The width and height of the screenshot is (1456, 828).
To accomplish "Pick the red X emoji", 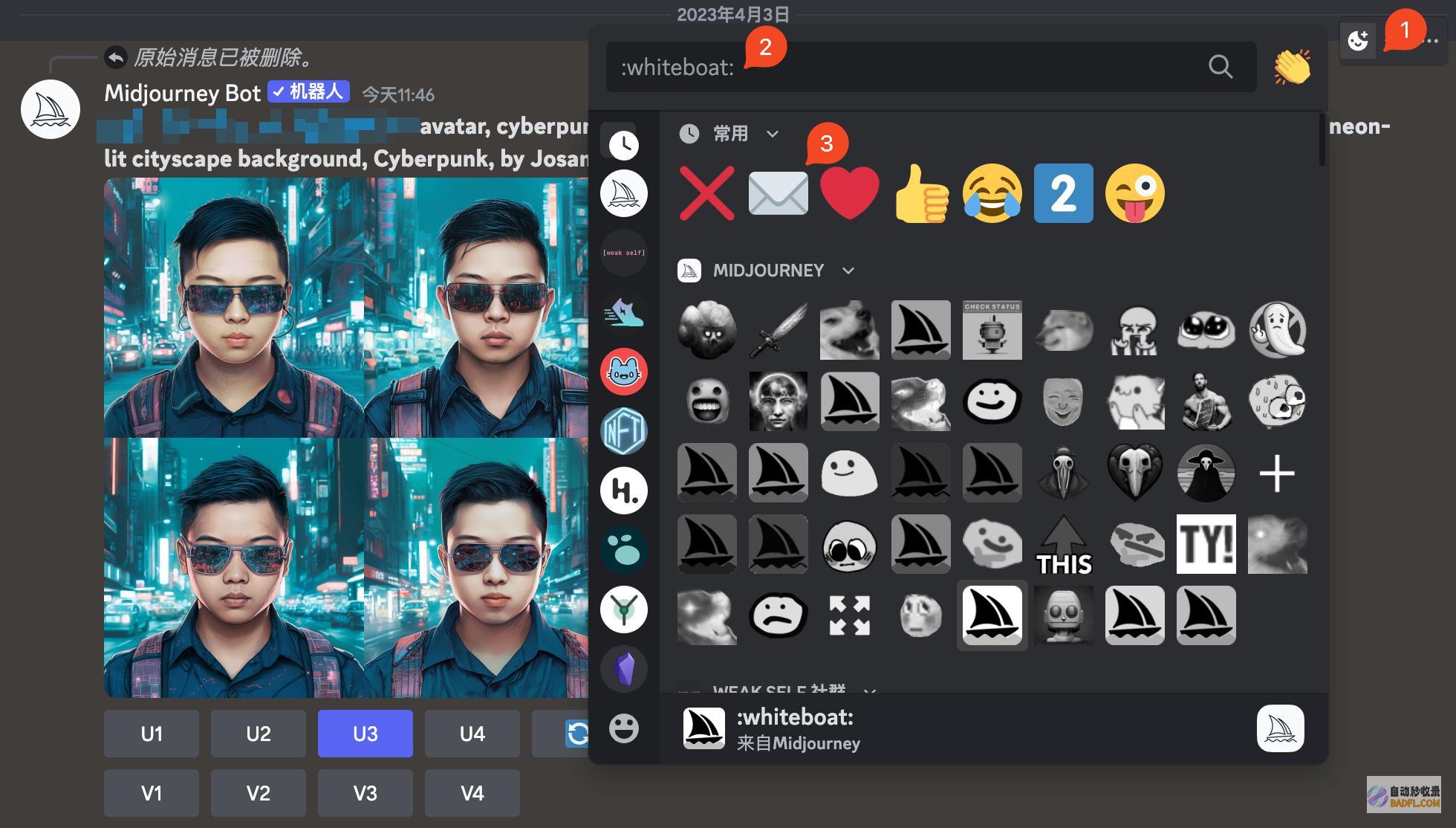I will click(706, 194).
